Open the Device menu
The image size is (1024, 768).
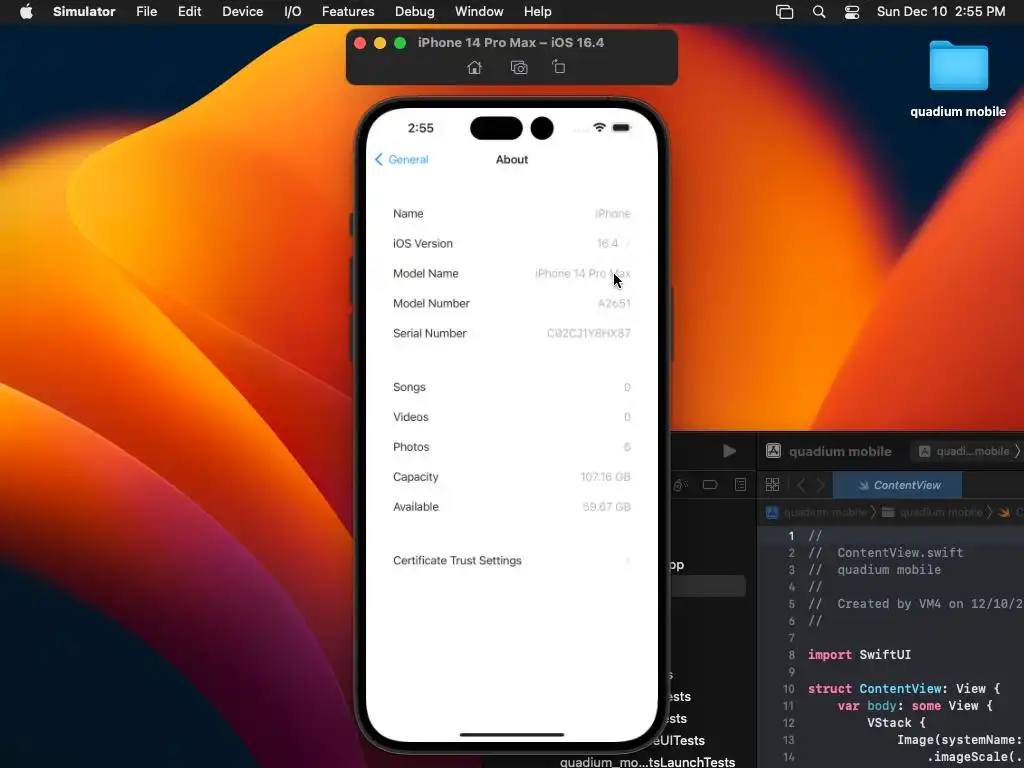[242, 12]
